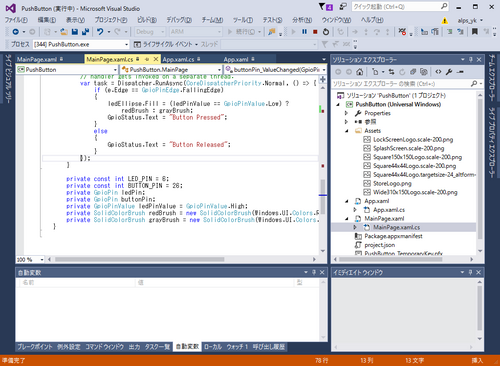The width and height of the screenshot is (500, 366).
Task: Click the Undo arrow icon
Action: click(100, 32)
